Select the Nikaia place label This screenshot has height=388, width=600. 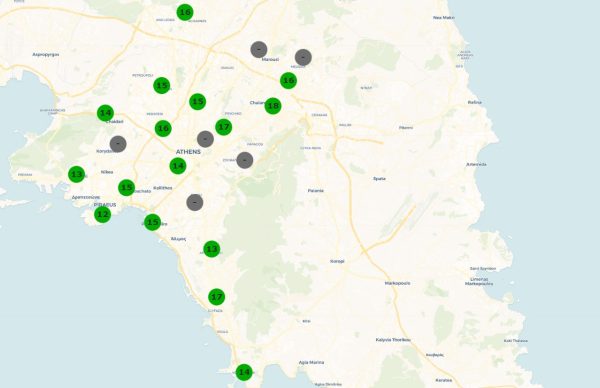107,172
